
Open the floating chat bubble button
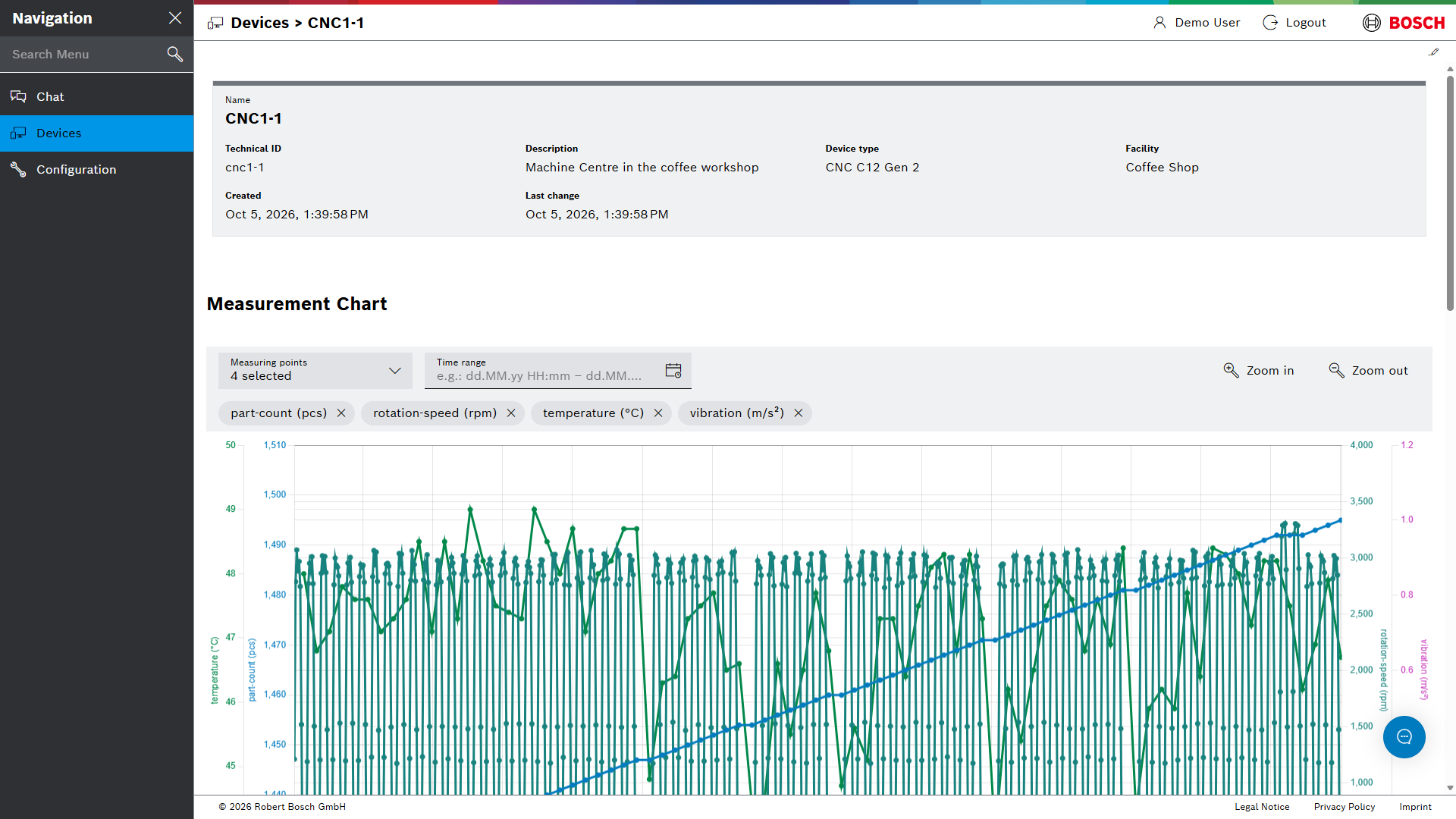pyautogui.click(x=1404, y=737)
